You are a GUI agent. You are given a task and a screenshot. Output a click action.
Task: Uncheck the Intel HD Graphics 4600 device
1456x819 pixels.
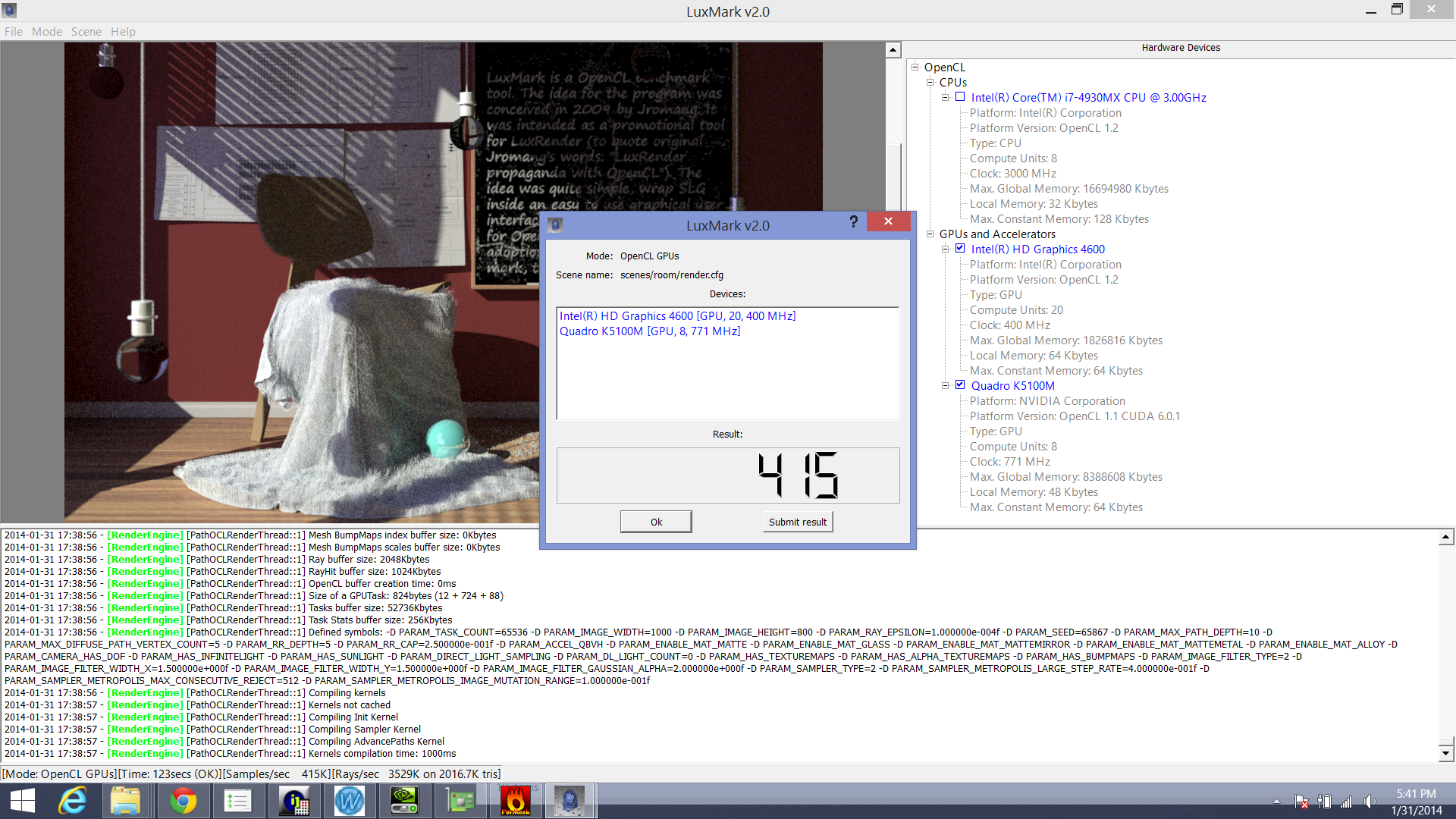[x=960, y=249]
